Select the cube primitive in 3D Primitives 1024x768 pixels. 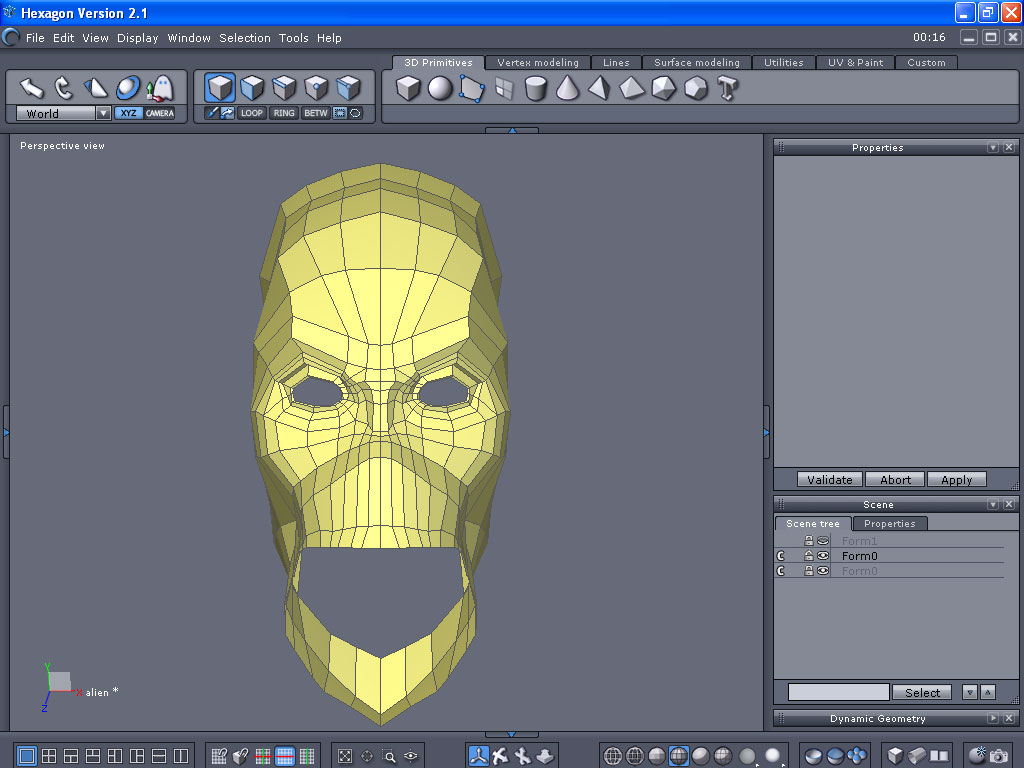pyautogui.click(x=407, y=89)
